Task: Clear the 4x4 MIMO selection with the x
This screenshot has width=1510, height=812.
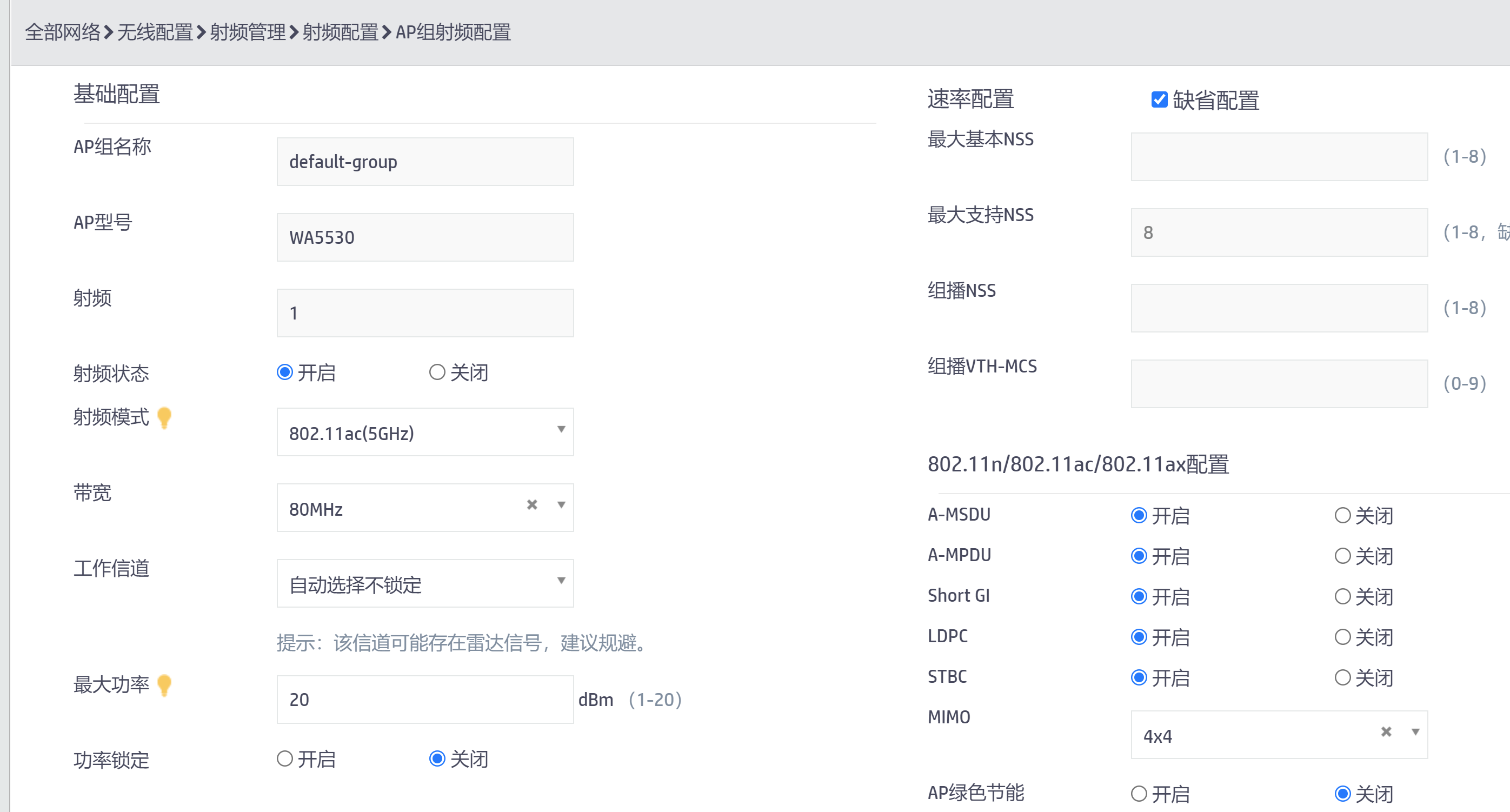Action: [x=1386, y=731]
